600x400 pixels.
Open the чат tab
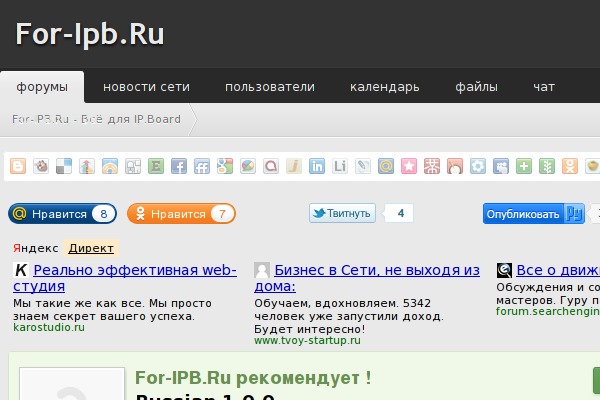click(x=544, y=87)
